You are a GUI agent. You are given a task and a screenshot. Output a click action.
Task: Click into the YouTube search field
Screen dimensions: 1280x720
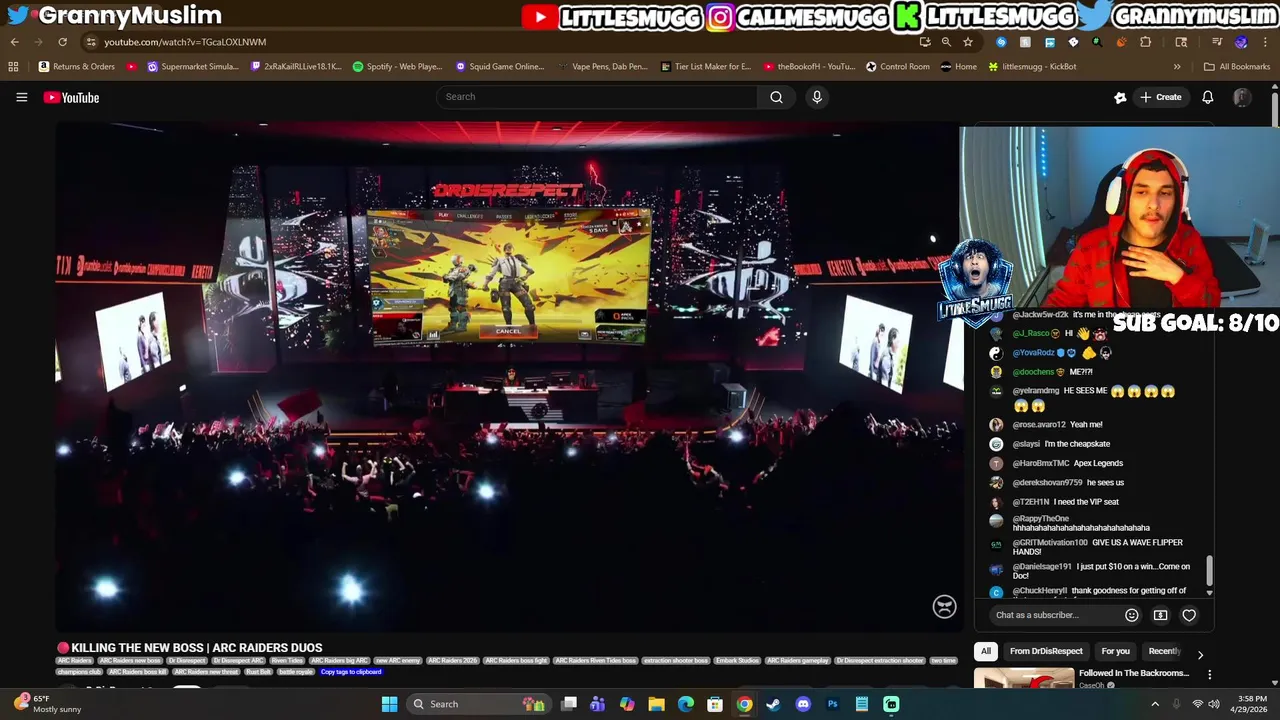pyautogui.click(x=596, y=97)
